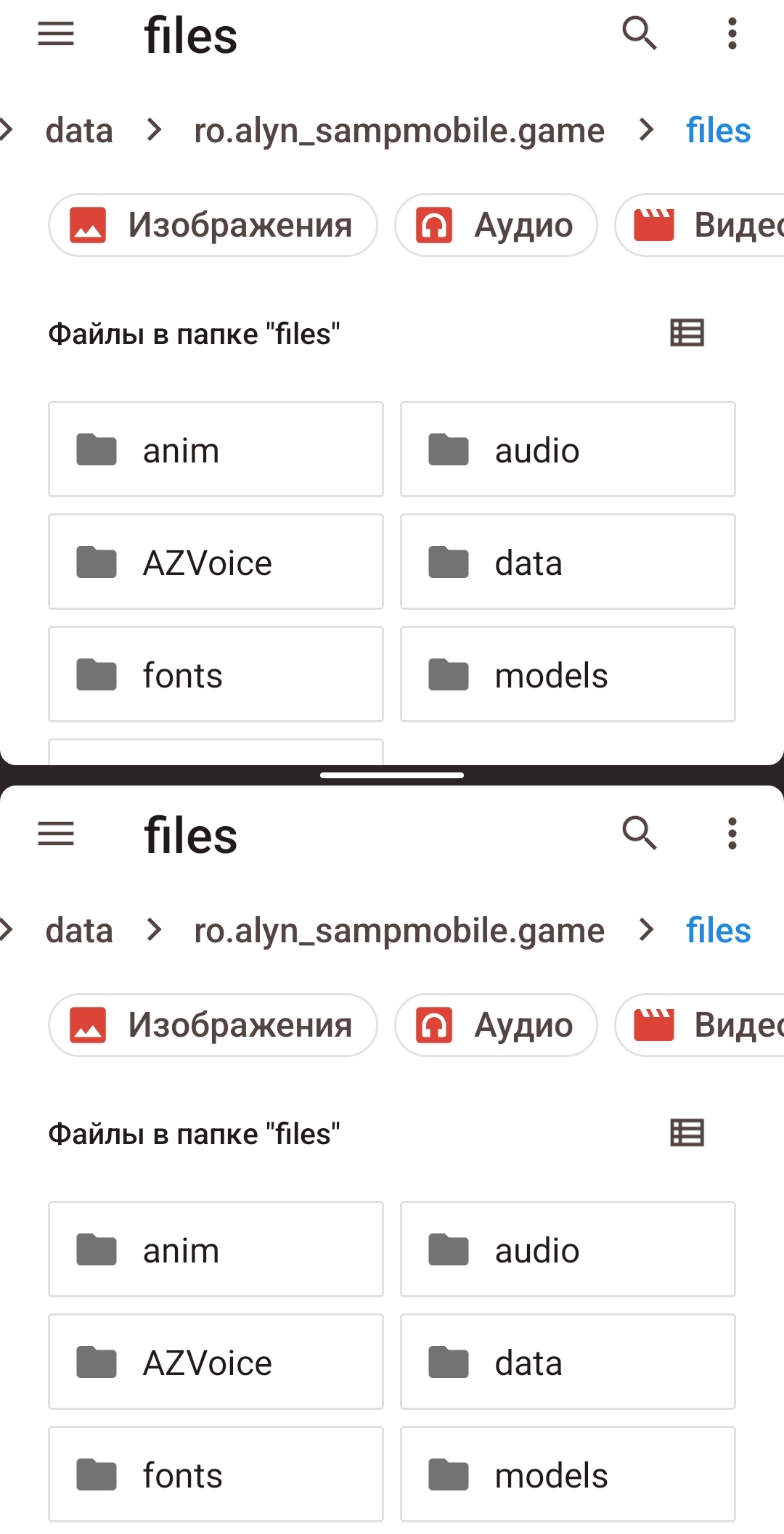The width and height of the screenshot is (784, 1534).
Task: Filter by Аудио in top window
Action: pos(496,225)
